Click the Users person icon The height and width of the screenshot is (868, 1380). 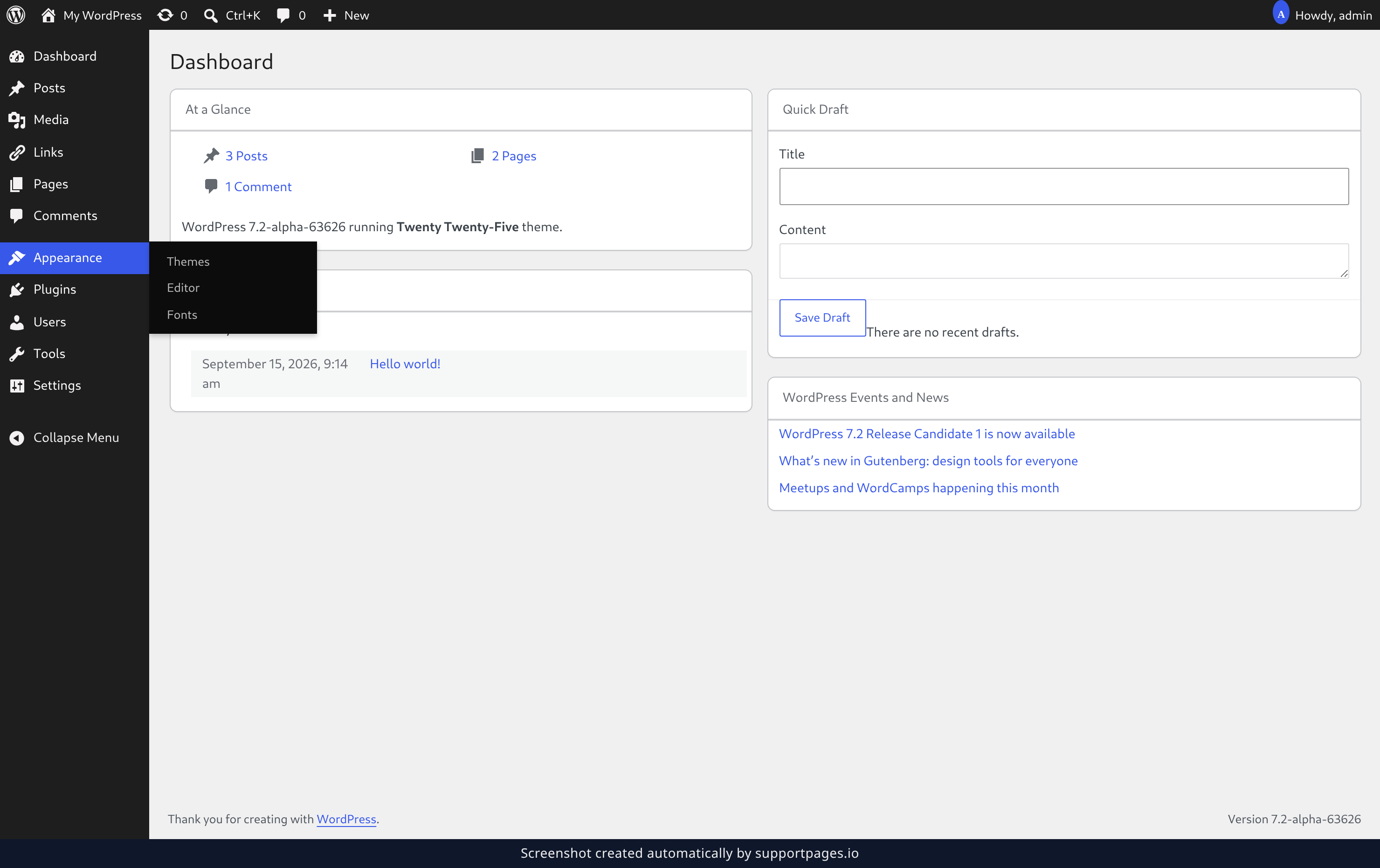click(17, 322)
